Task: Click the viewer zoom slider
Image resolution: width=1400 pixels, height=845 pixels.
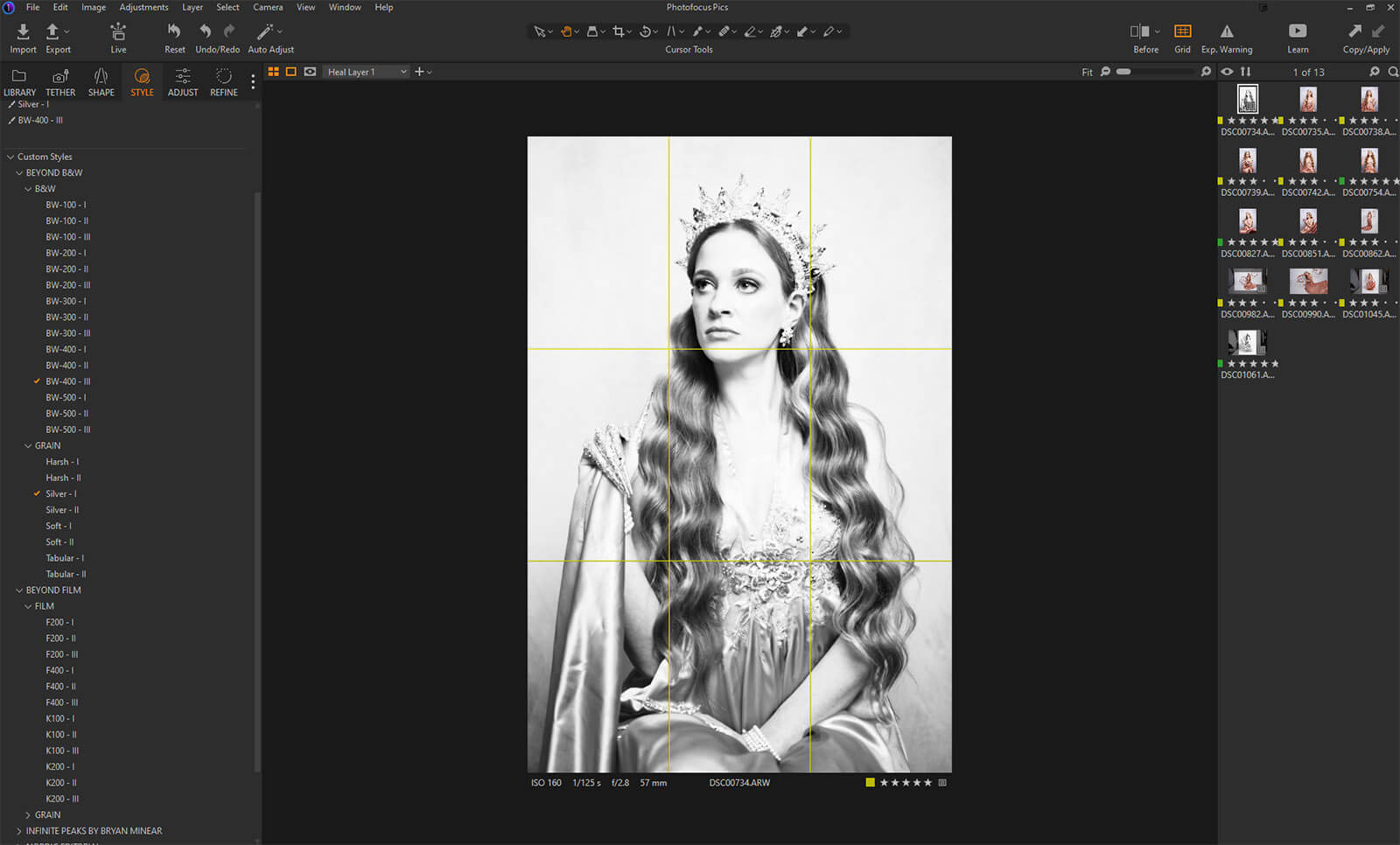Action: (x=1123, y=72)
